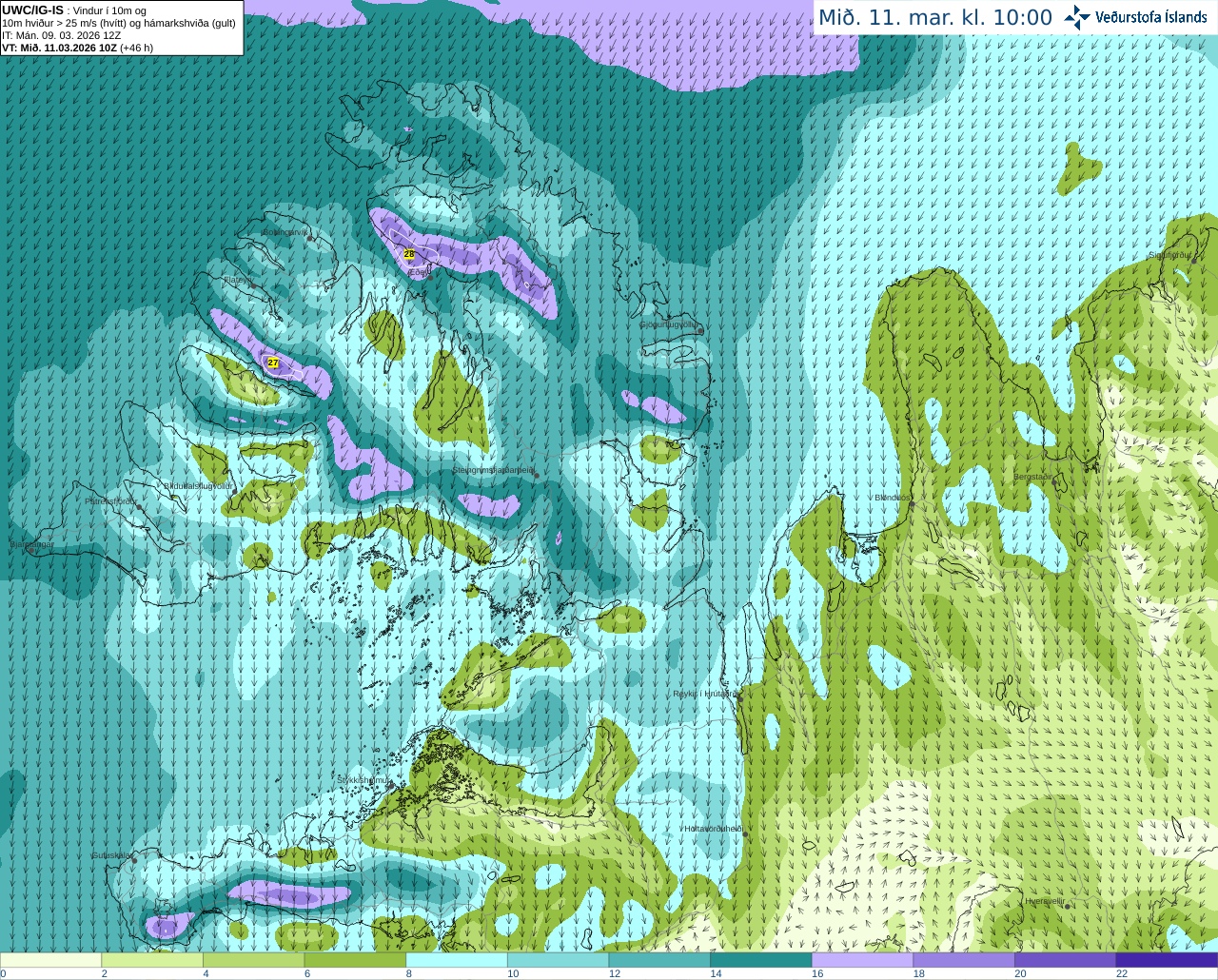Select the 0–2 m/s legend swatch
The image size is (1218, 980).
(x=50, y=960)
